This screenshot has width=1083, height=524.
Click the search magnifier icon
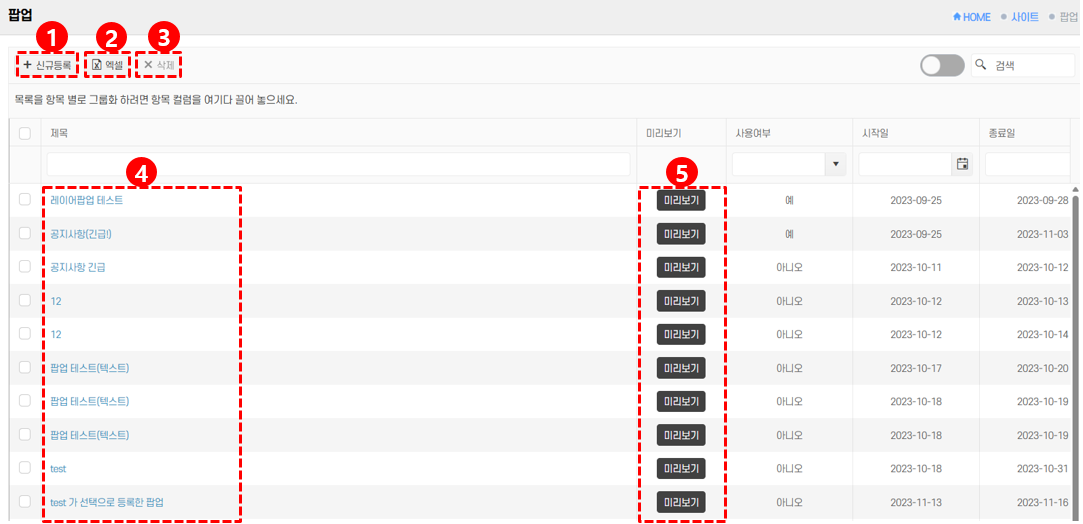(981, 65)
